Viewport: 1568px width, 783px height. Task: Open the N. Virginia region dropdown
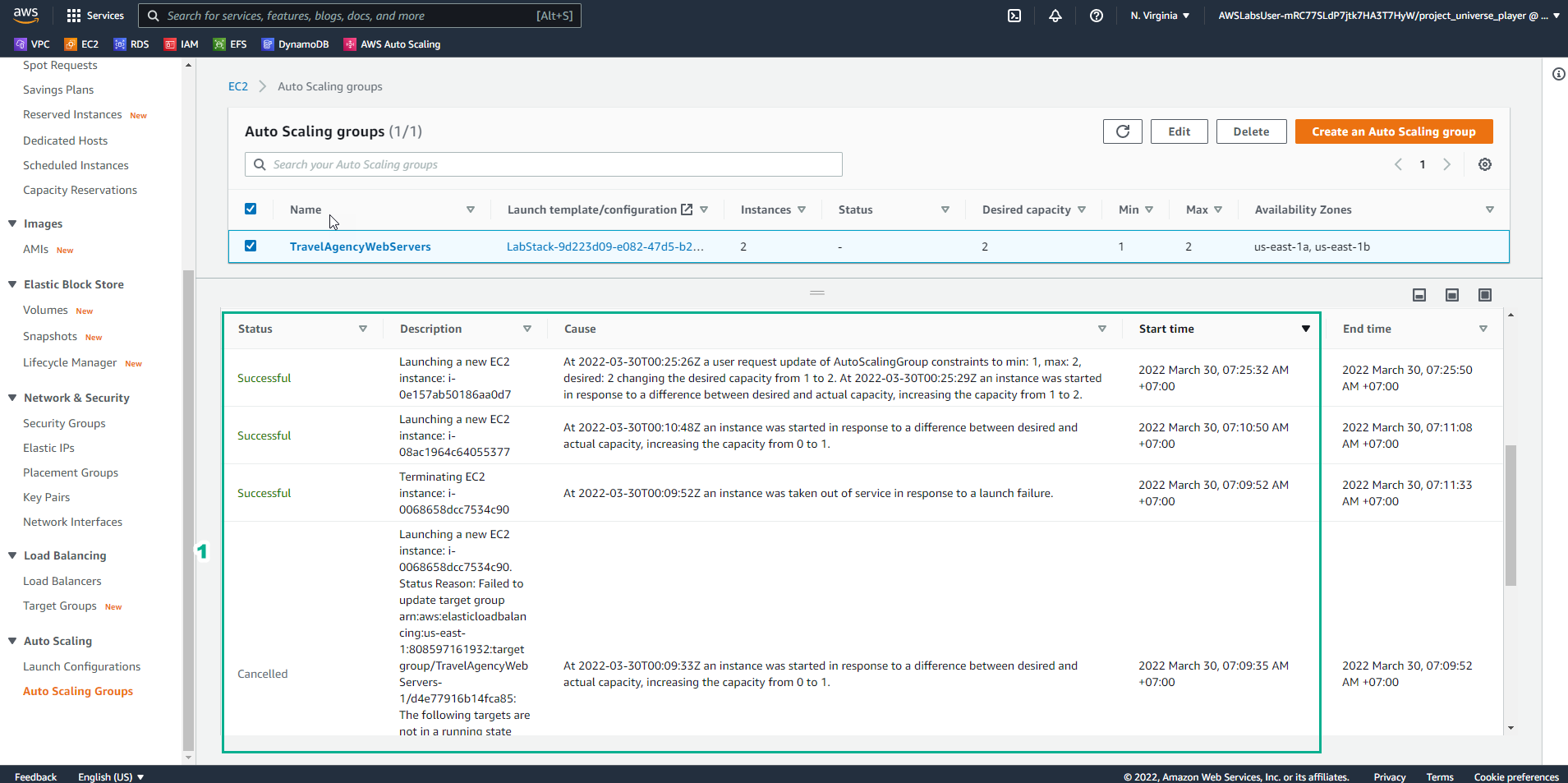(x=1160, y=16)
